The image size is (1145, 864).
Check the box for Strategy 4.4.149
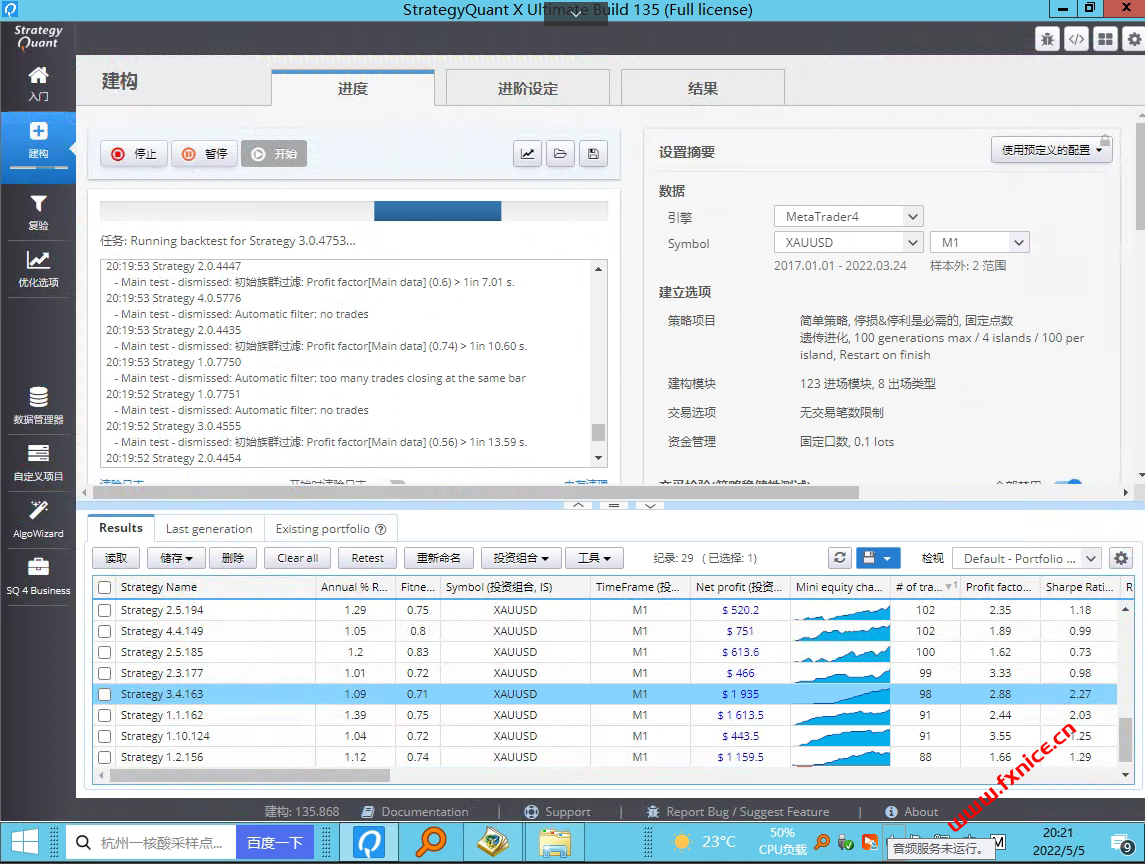pyautogui.click(x=104, y=631)
